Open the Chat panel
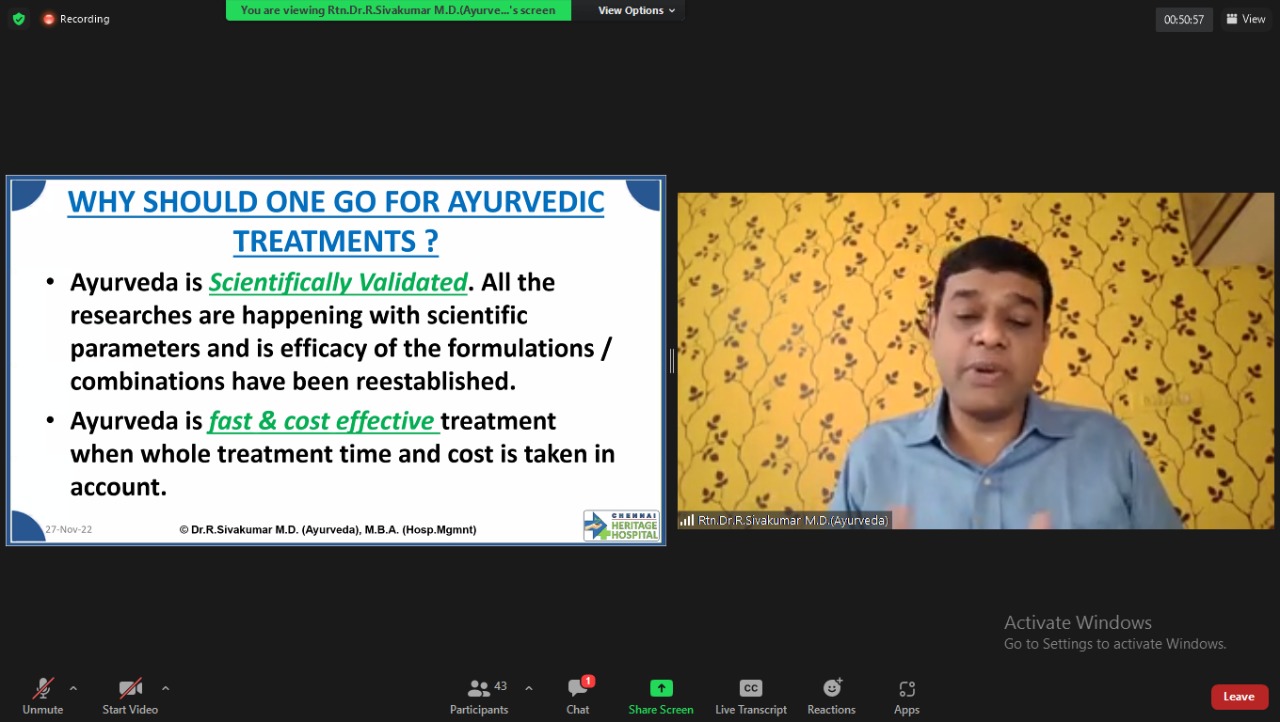This screenshot has width=1280, height=722. (578, 696)
